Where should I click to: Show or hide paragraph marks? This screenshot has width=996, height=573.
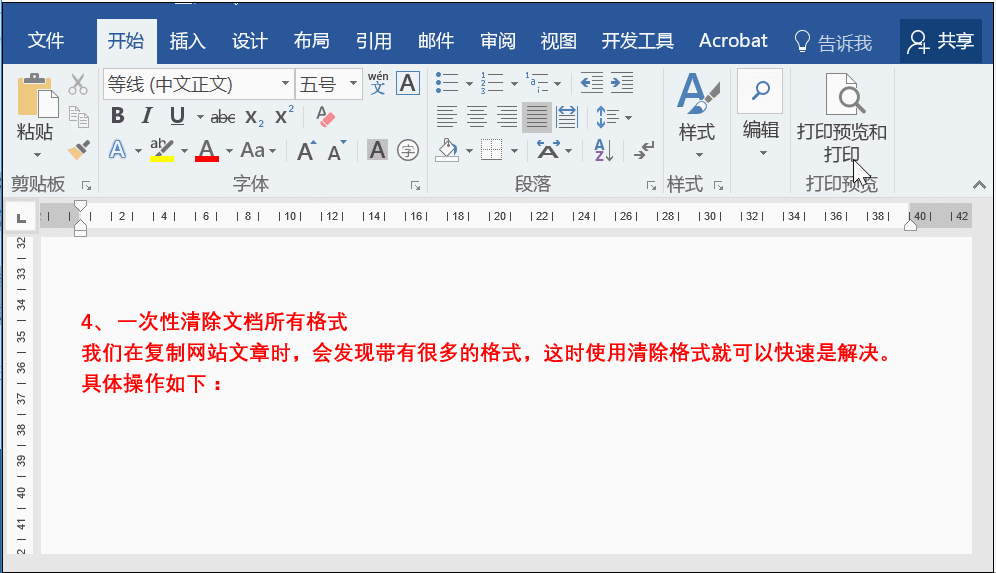pyautogui.click(x=643, y=151)
